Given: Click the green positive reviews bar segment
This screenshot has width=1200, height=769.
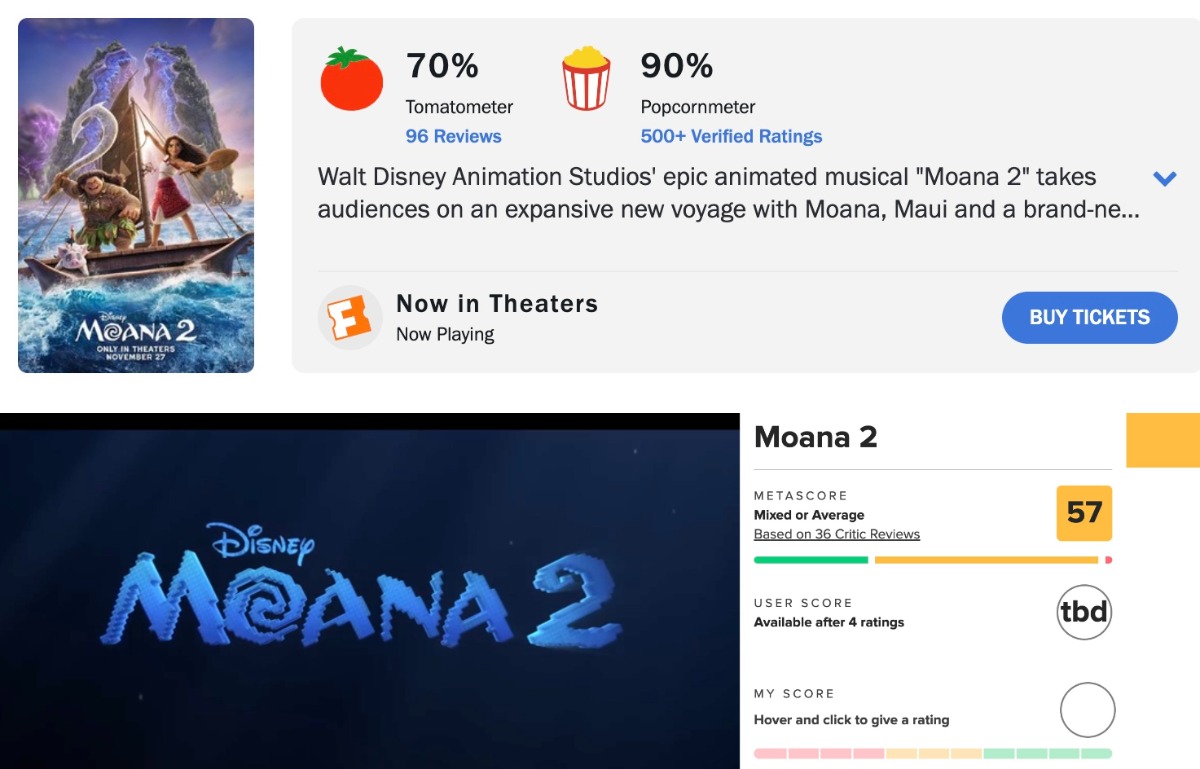Looking at the screenshot, I should click(810, 560).
